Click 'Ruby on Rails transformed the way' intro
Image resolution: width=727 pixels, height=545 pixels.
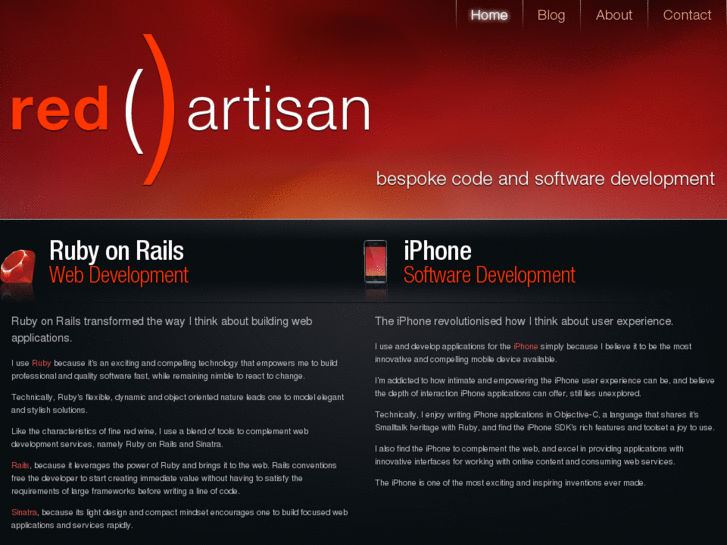(x=162, y=329)
